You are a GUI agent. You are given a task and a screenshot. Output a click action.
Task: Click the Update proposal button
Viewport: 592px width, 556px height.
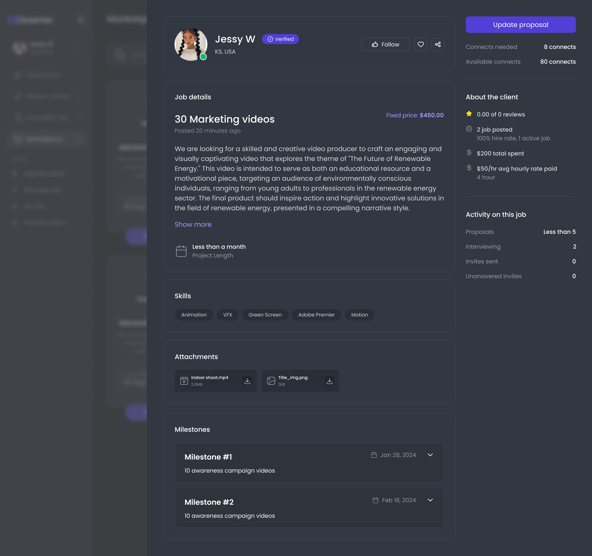coord(521,25)
